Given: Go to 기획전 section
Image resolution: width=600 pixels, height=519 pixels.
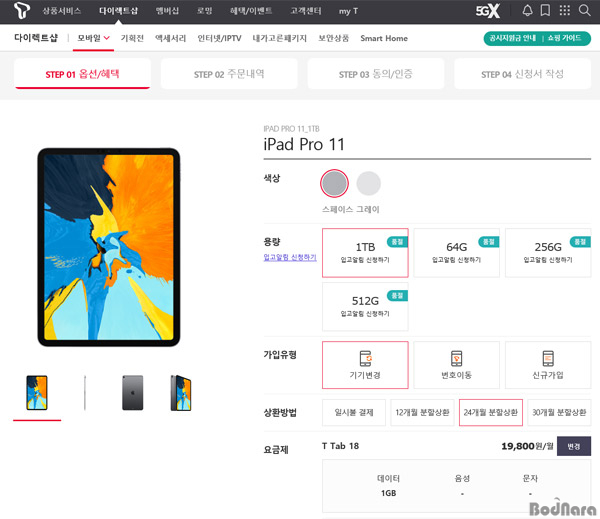Looking at the screenshot, I should pos(132,38).
